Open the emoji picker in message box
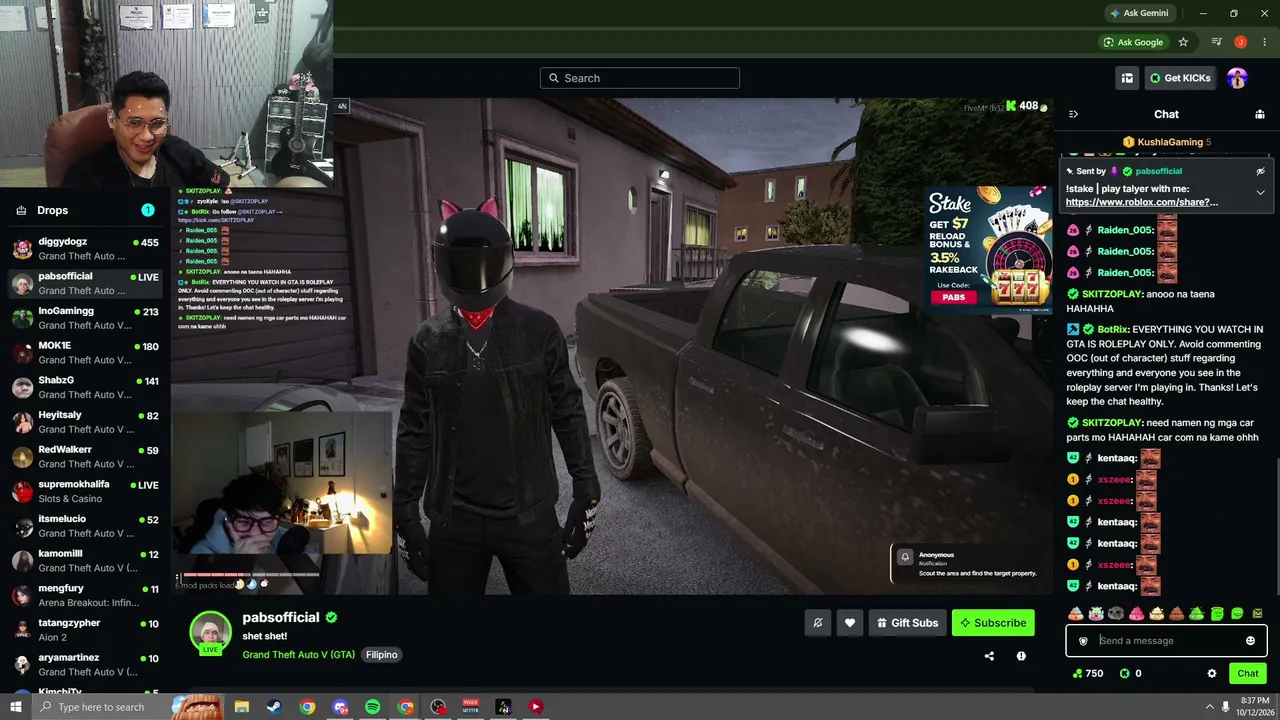The height and width of the screenshot is (720, 1280). [x=1250, y=641]
